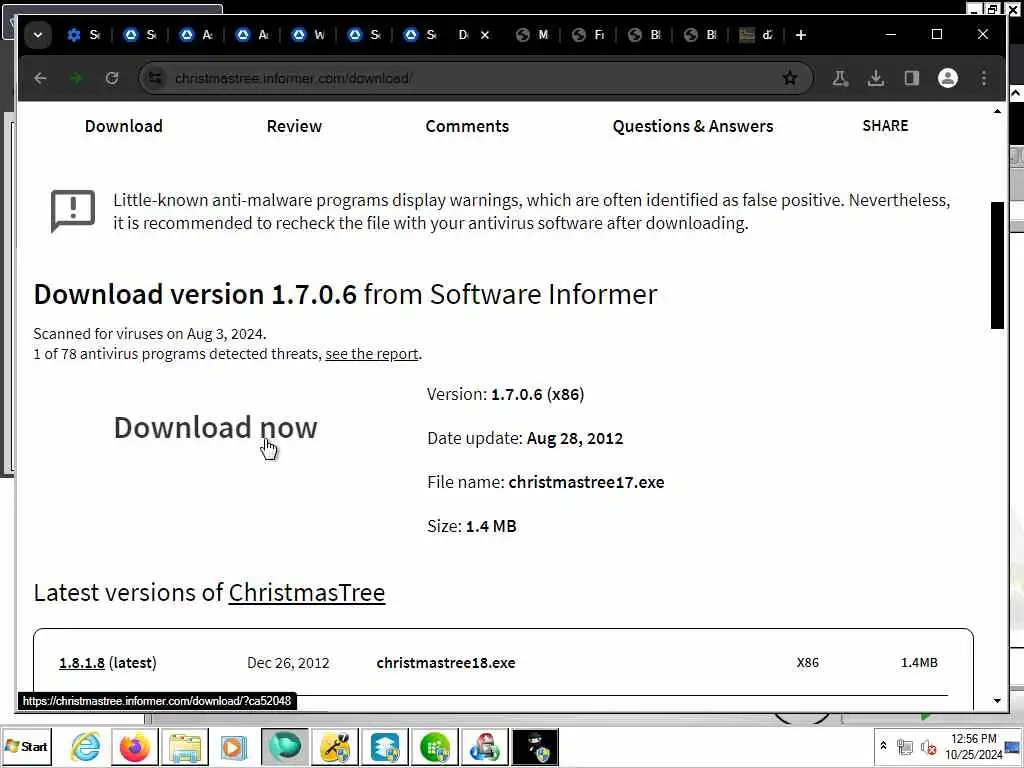Launch Internet Explorer from taskbar
The height and width of the screenshot is (768, 1024).
(86, 746)
